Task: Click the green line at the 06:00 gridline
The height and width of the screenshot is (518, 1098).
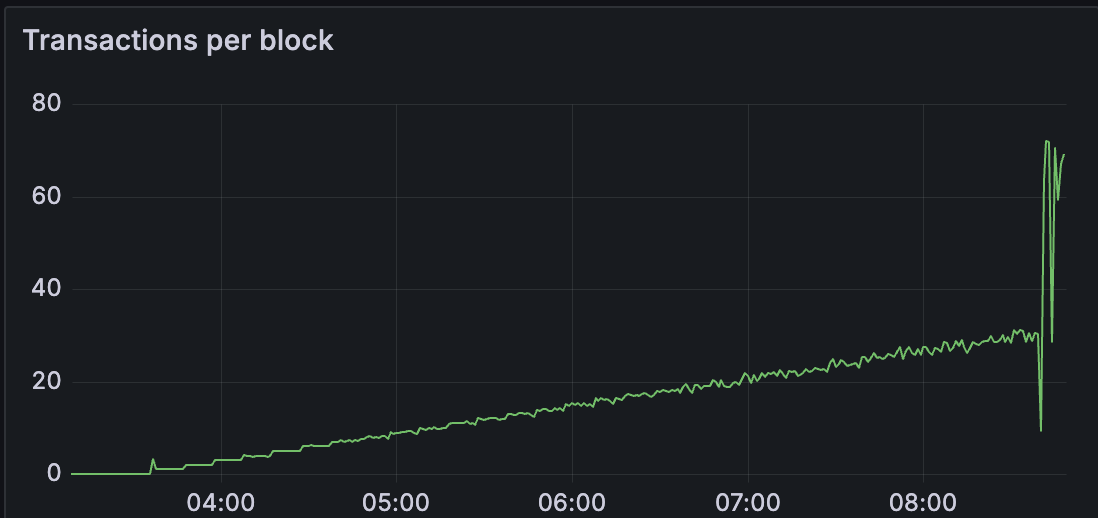Action: click(571, 404)
